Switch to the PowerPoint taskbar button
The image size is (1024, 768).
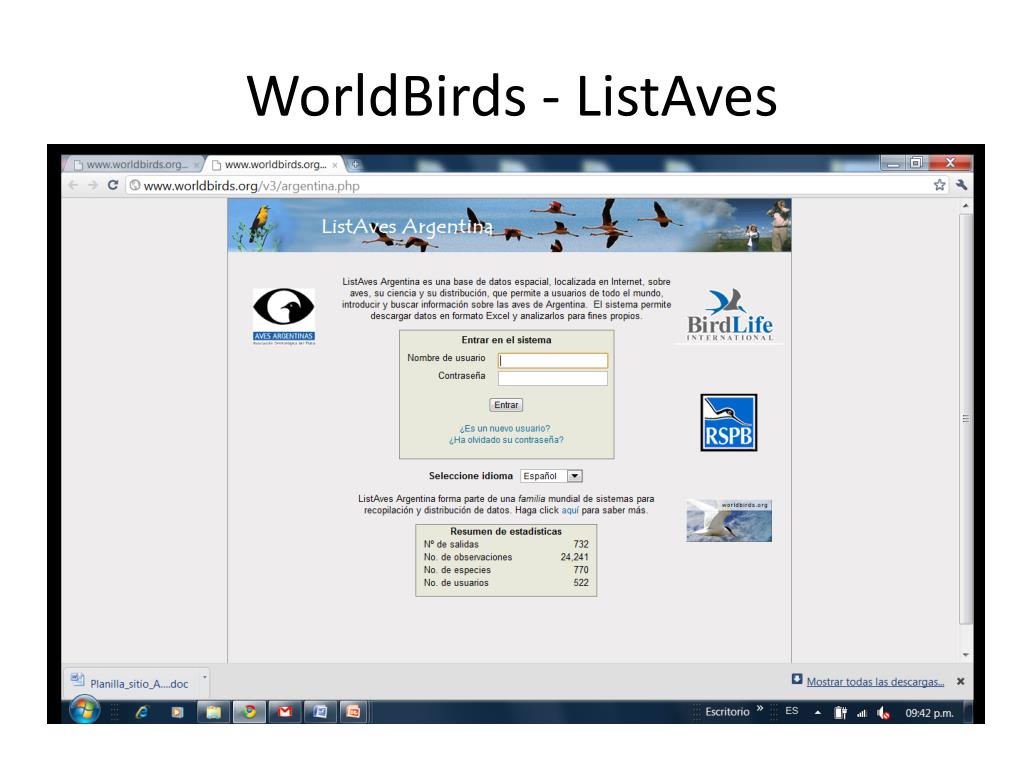[354, 712]
